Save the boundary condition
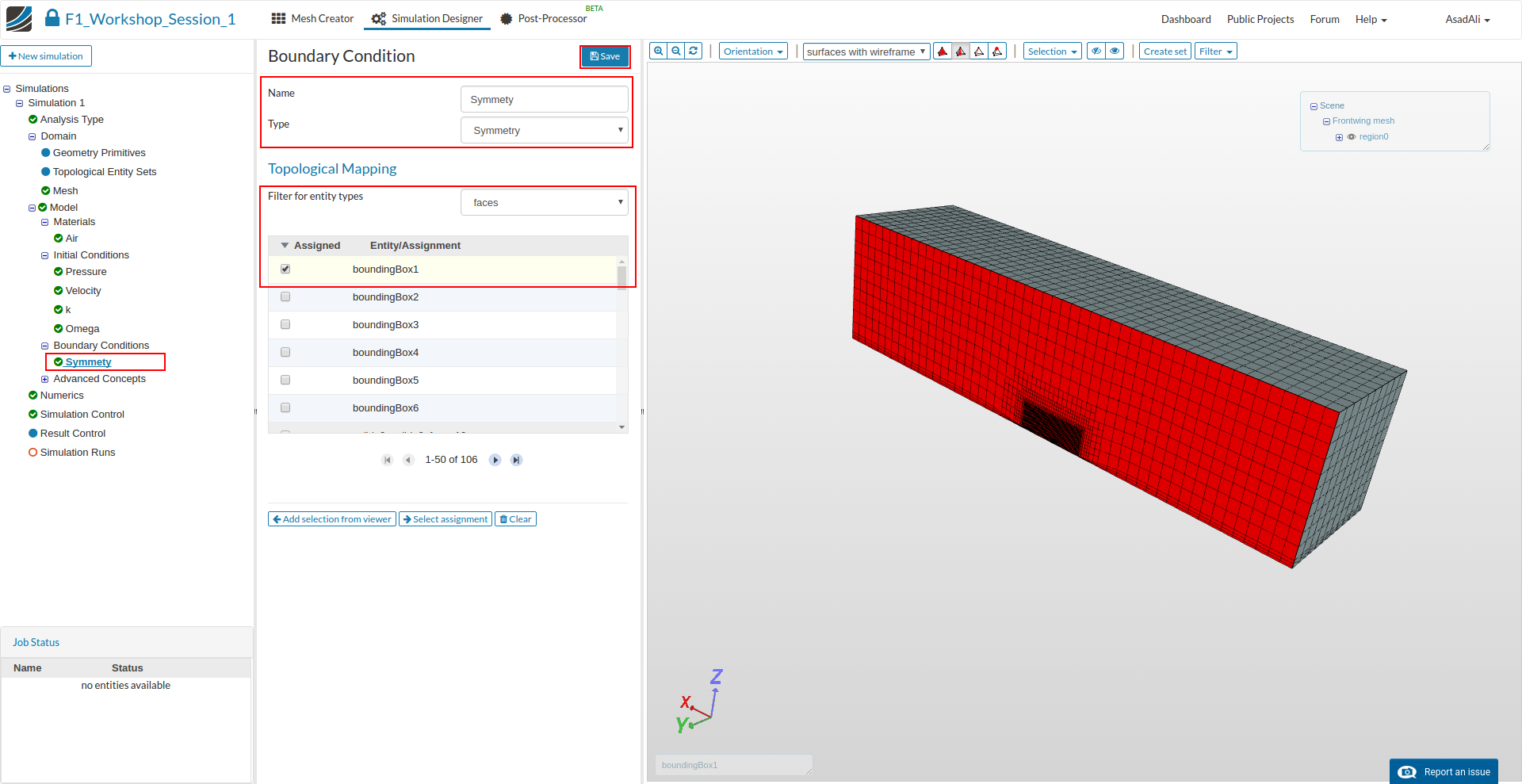1522x784 pixels. [605, 56]
